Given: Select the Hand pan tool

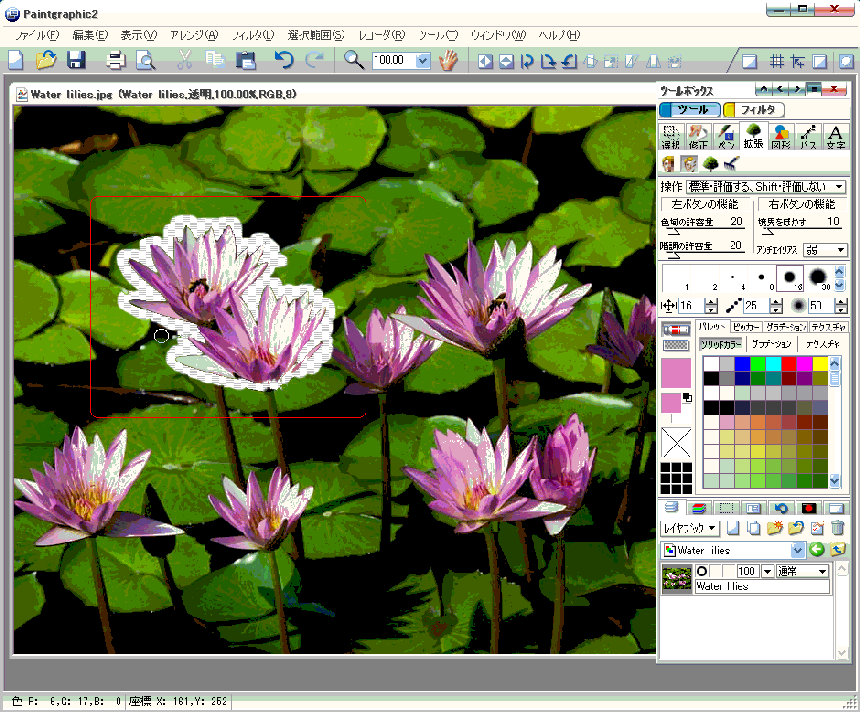Looking at the screenshot, I should pyautogui.click(x=448, y=60).
